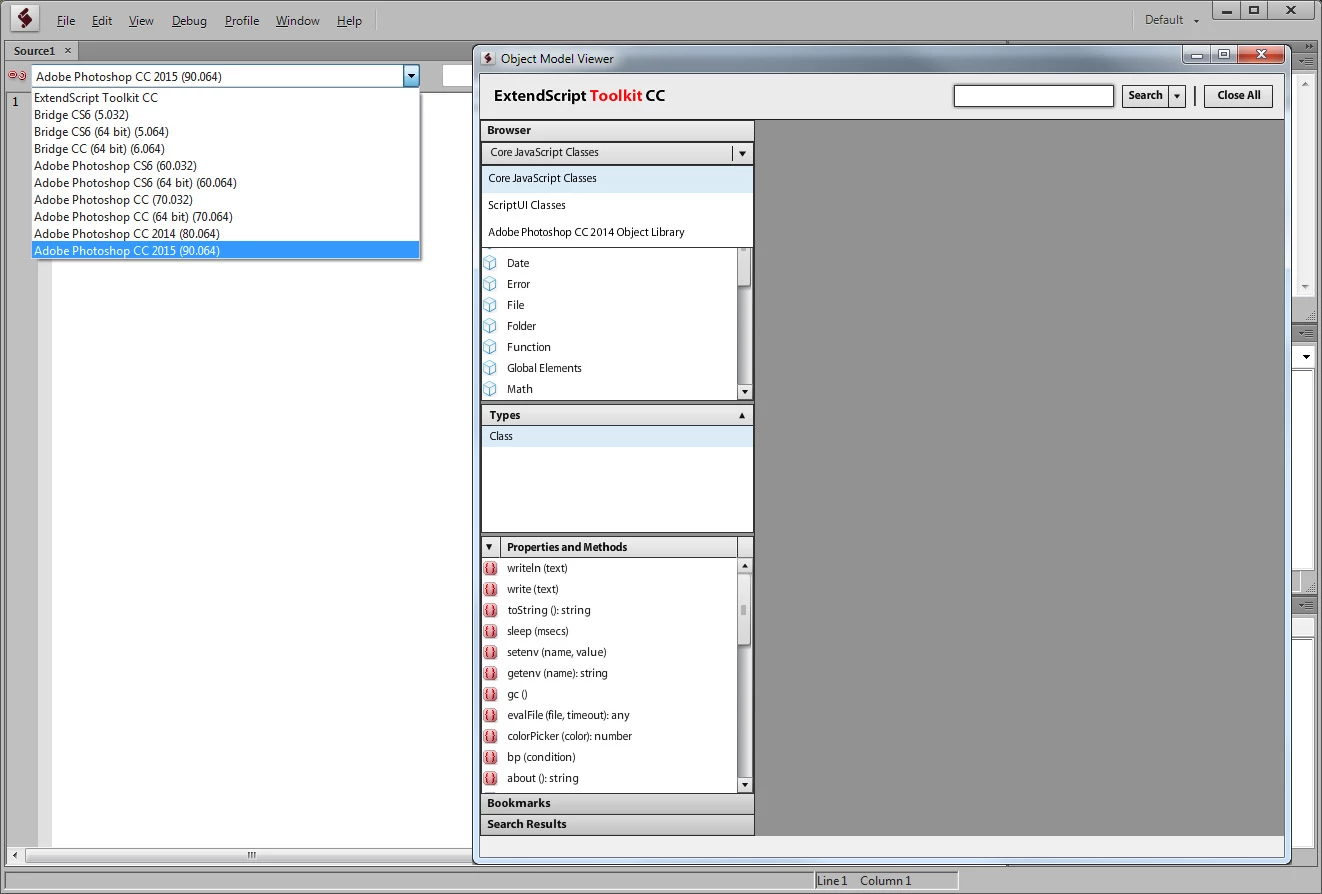Choose Adobe Photoshop CC 2015 (90.064) in list
Screen dimensions: 1322x894
pyautogui.click(x=225, y=251)
